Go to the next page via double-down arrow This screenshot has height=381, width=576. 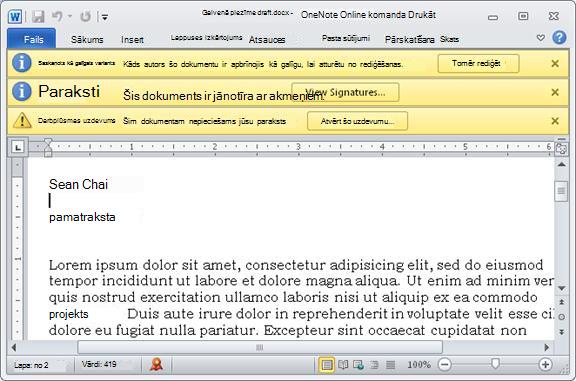pyautogui.click(x=561, y=332)
